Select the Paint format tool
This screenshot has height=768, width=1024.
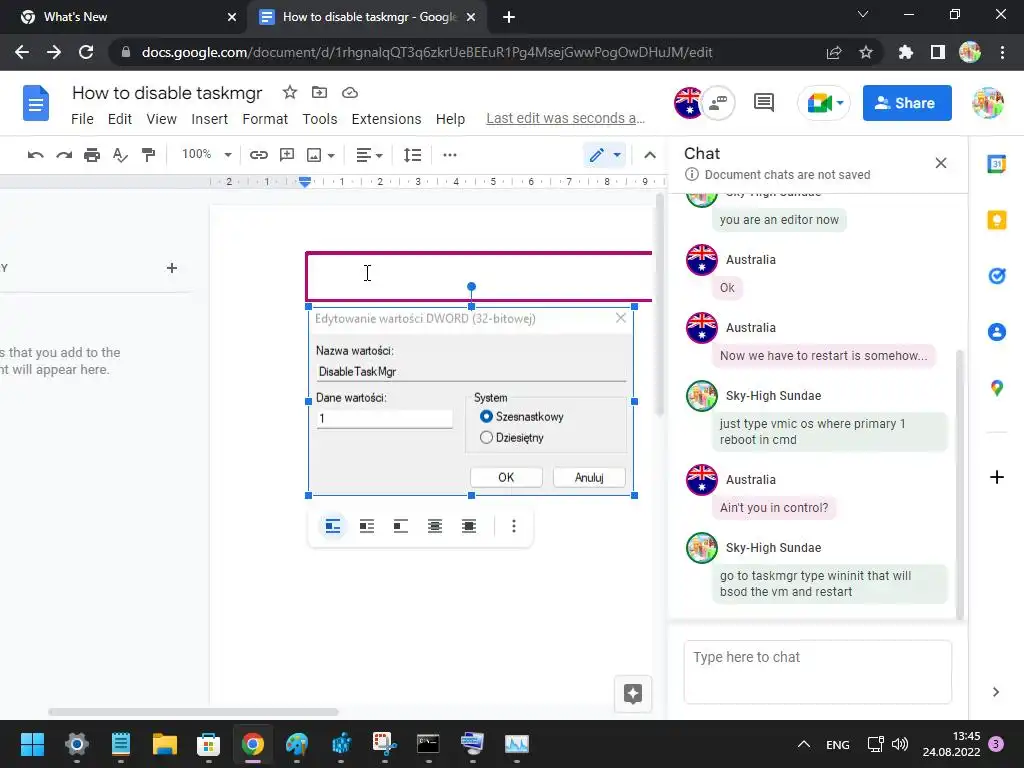click(x=148, y=155)
